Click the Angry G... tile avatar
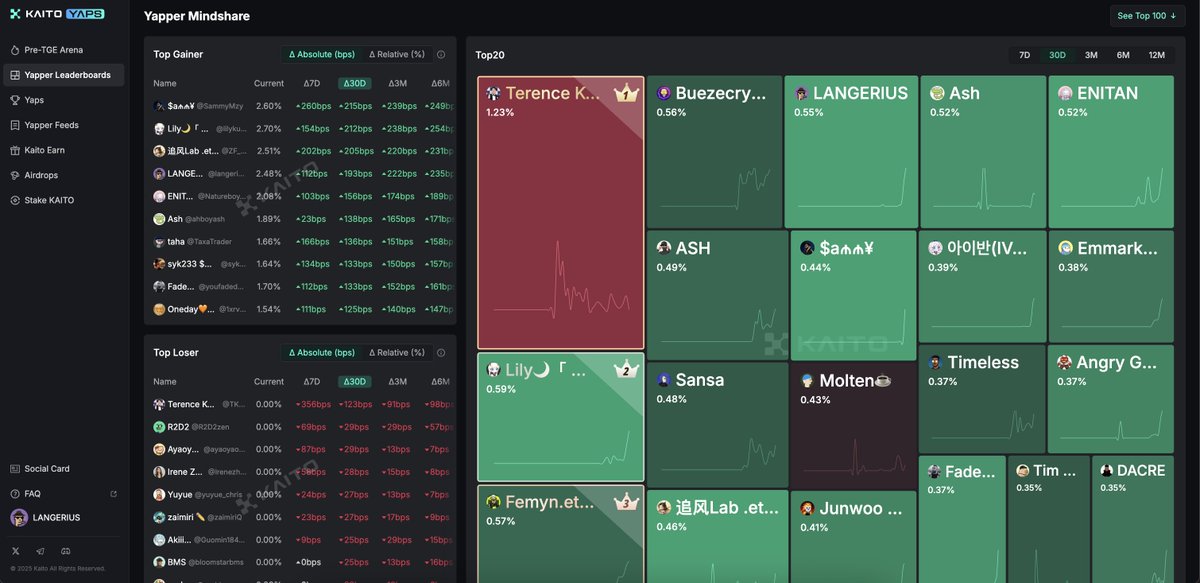 1064,362
